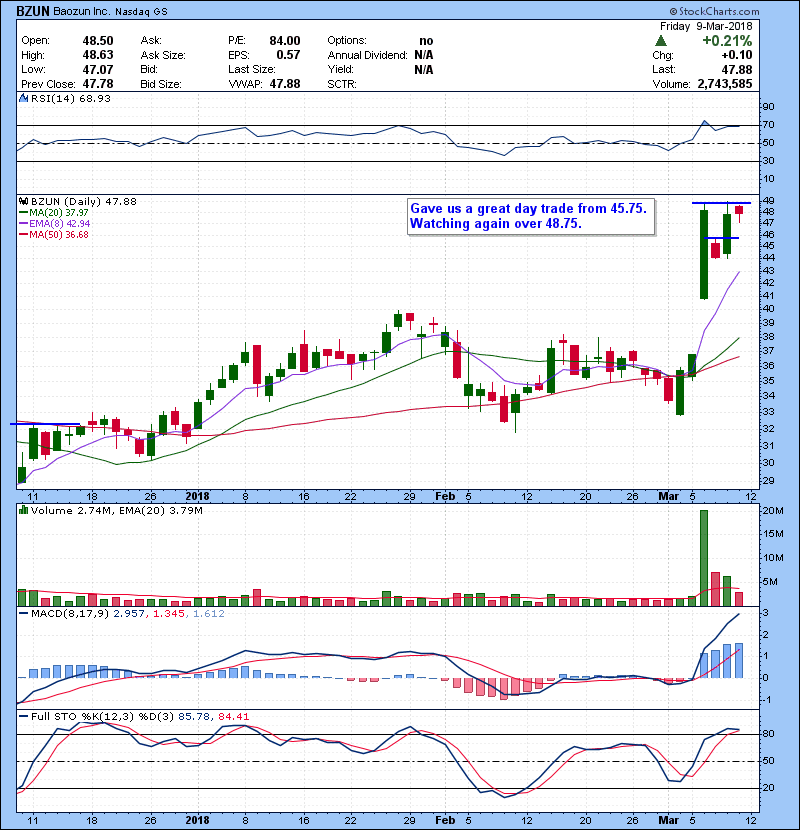The image size is (800, 830).
Task: Click the MACD histogram value 1.612
Action: [x=209, y=614]
